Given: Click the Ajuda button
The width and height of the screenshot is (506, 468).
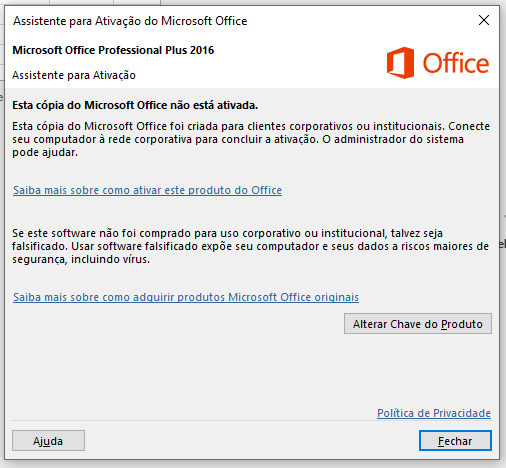Looking at the screenshot, I should 48,441.
